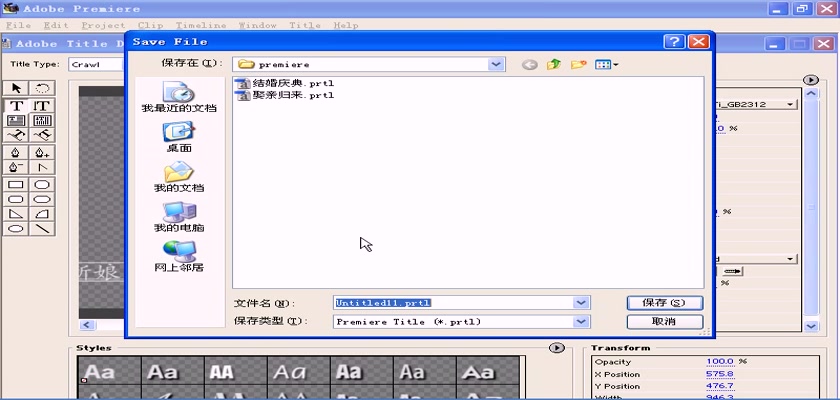The width and height of the screenshot is (840, 400).
Task: Select the Rounded Rectangle (pill) tool
Action: click(x=42, y=200)
